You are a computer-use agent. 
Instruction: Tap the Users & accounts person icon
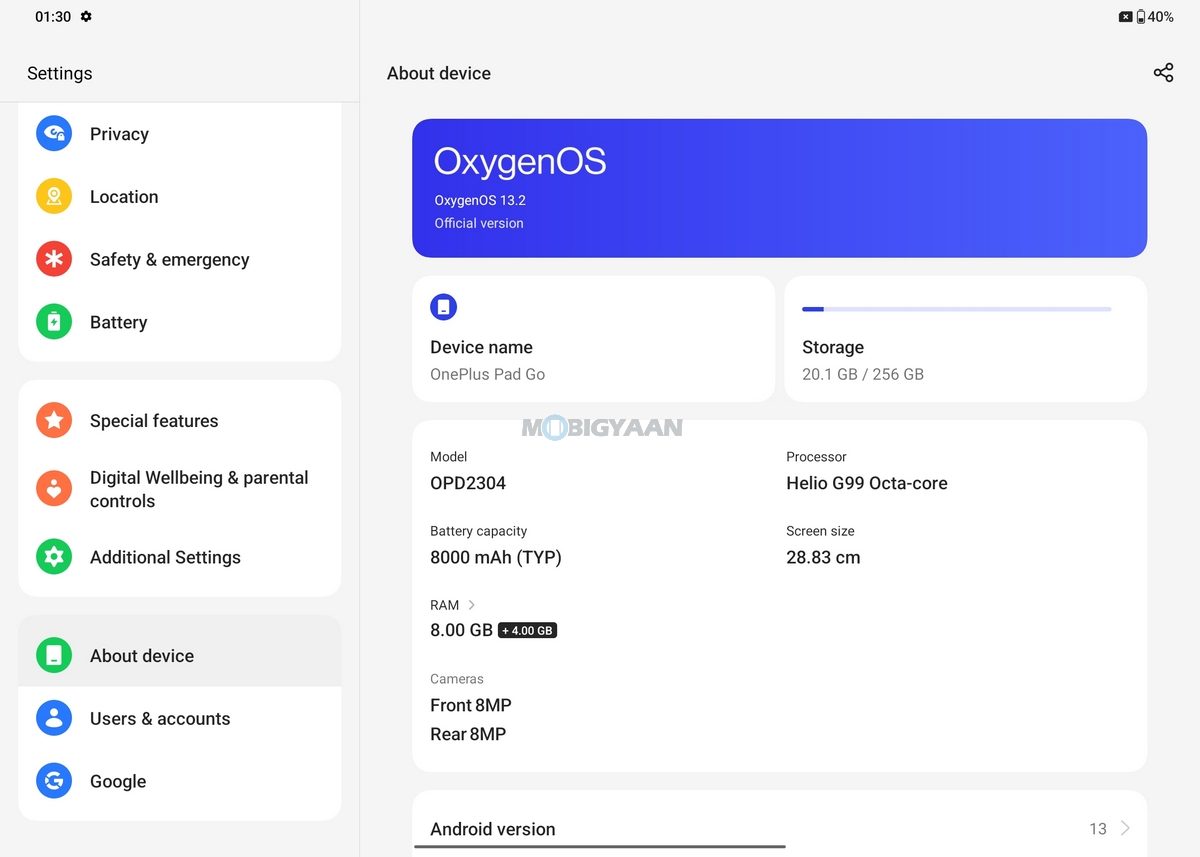(x=54, y=718)
